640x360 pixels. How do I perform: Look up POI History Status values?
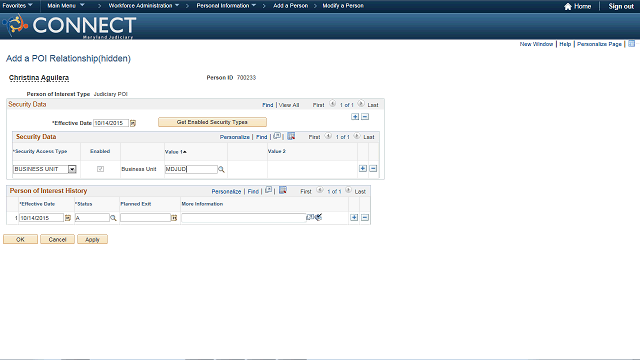[113, 218]
